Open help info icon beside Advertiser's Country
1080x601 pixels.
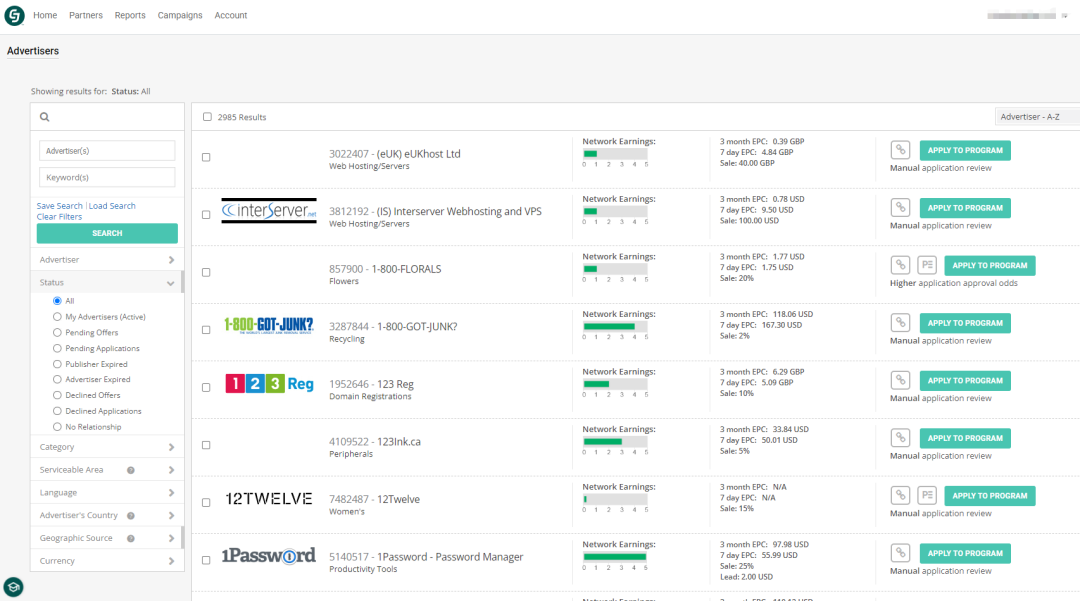tap(131, 516)
